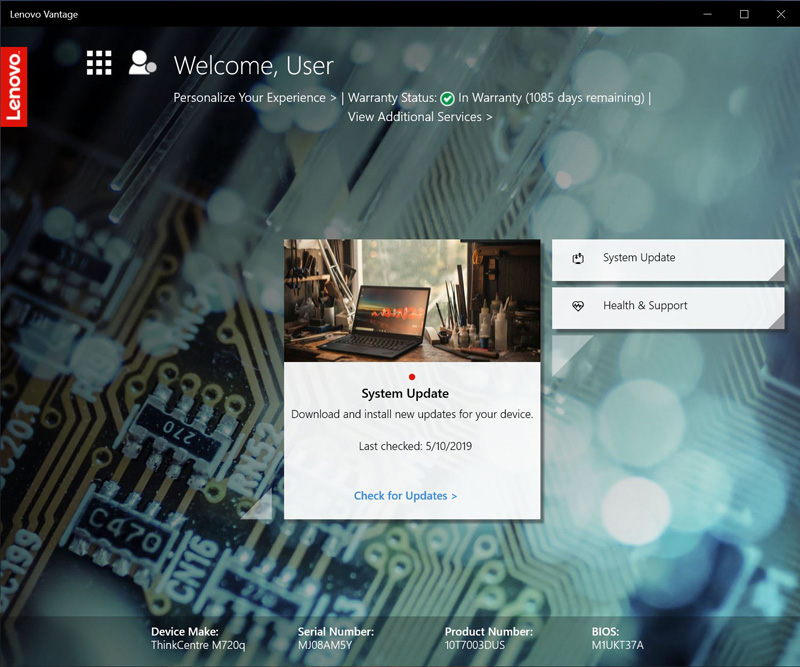Image resolution: width=800 pixels, height=667 pixels.
Task: Click the Health & Support heart icon
Action: coord(578,306)
